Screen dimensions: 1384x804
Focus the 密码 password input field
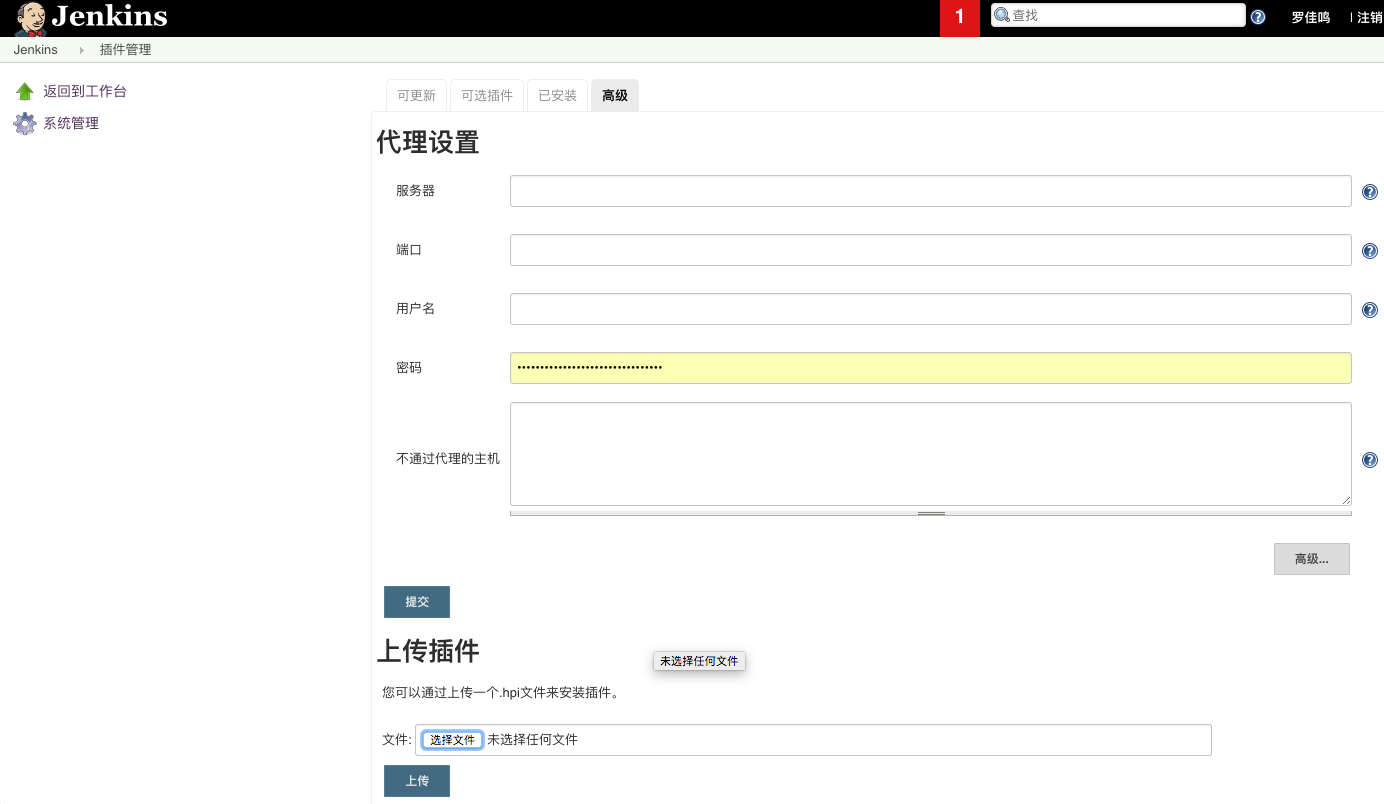coord(930,368)
